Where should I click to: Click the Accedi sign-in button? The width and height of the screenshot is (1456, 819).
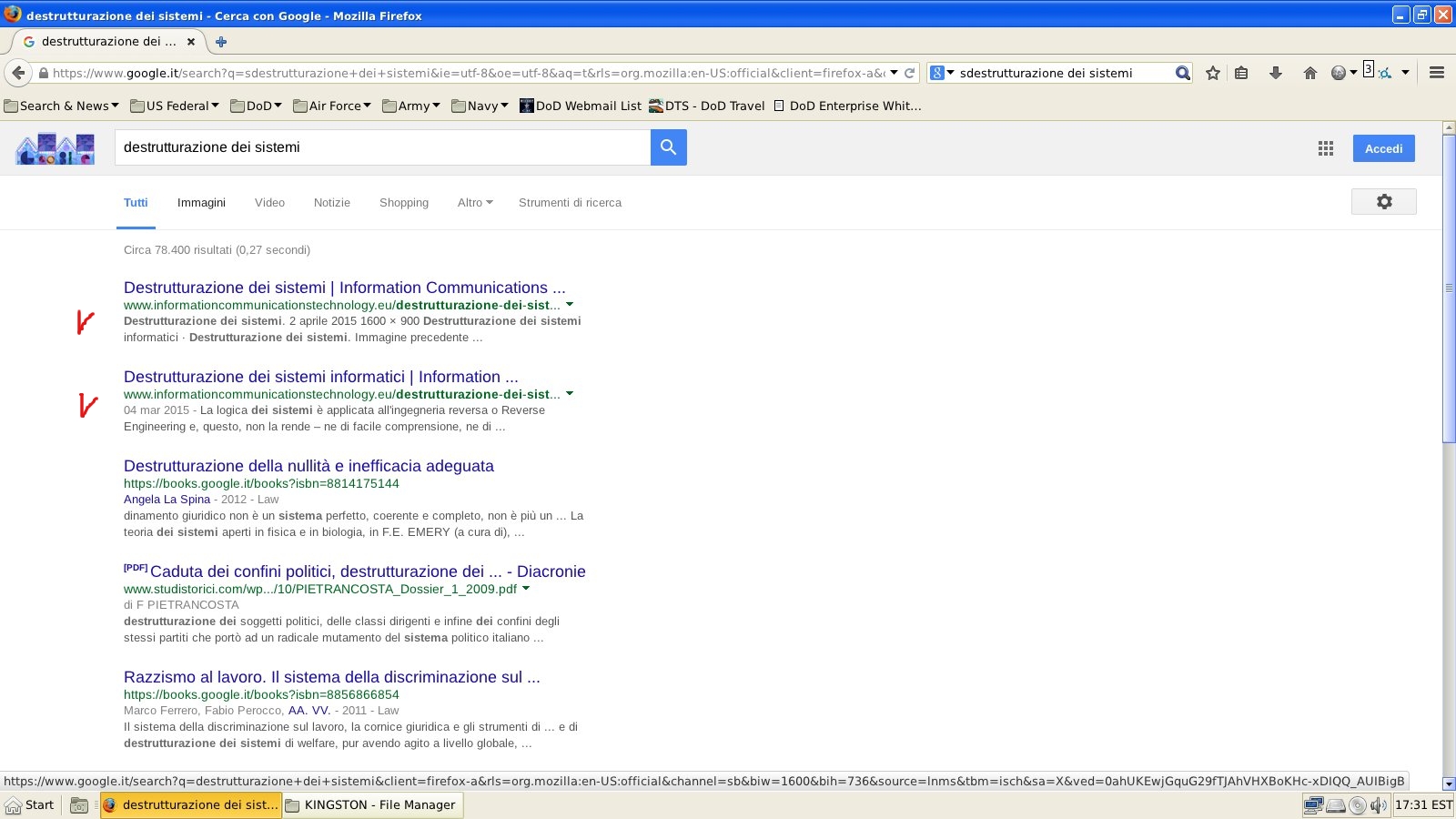click(1384, 148)
